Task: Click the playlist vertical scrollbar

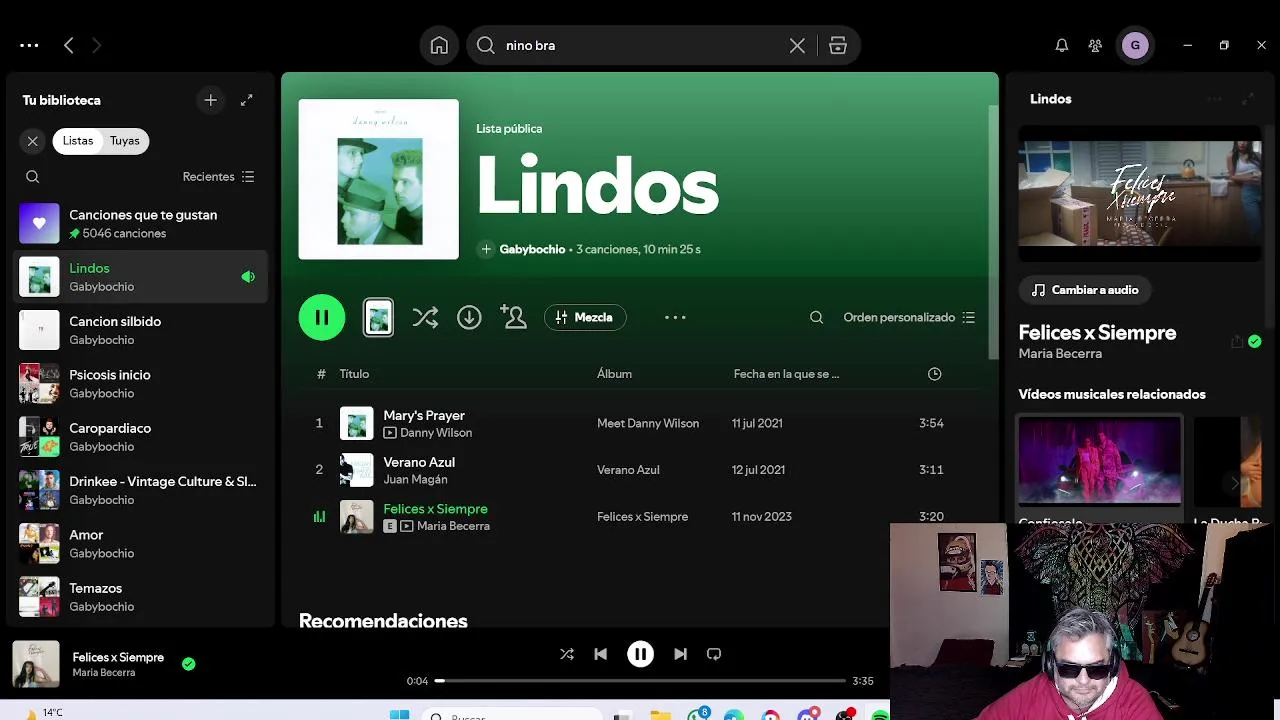Action: (x=993, y=232)
